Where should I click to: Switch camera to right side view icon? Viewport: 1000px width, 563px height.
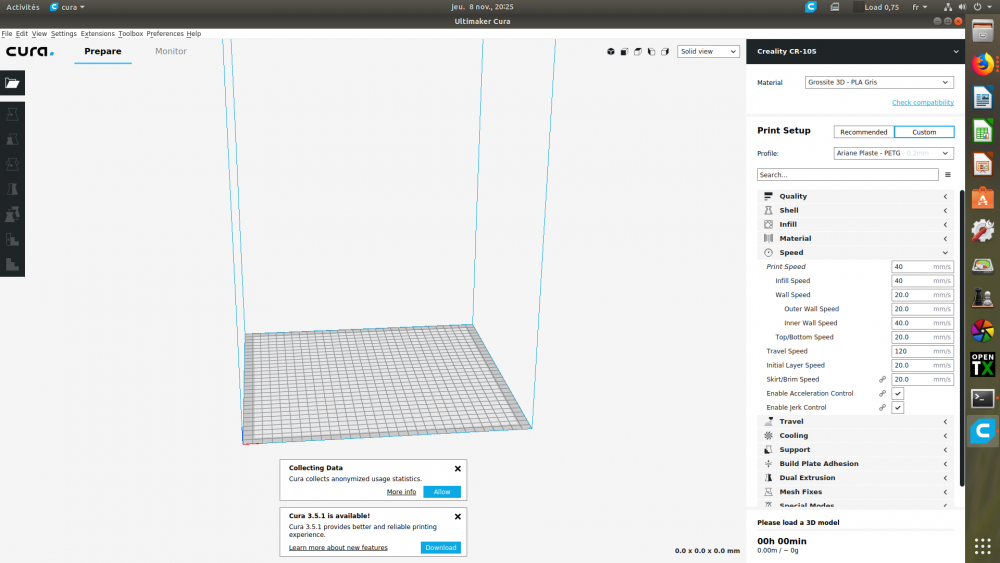click(x=665, y=52)
